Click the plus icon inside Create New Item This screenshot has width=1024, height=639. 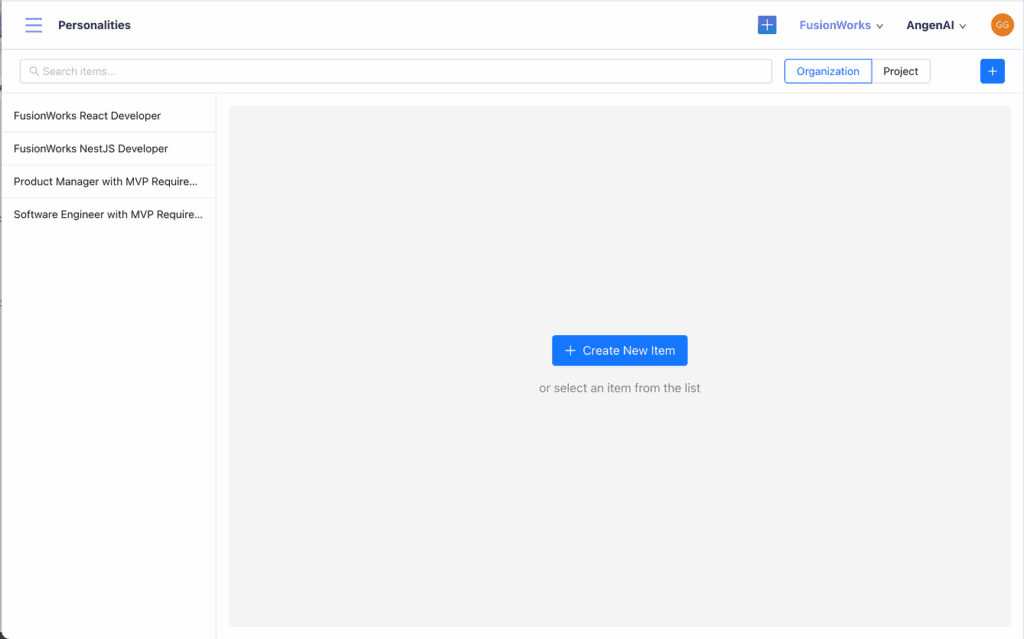click(x=570, y=351)
